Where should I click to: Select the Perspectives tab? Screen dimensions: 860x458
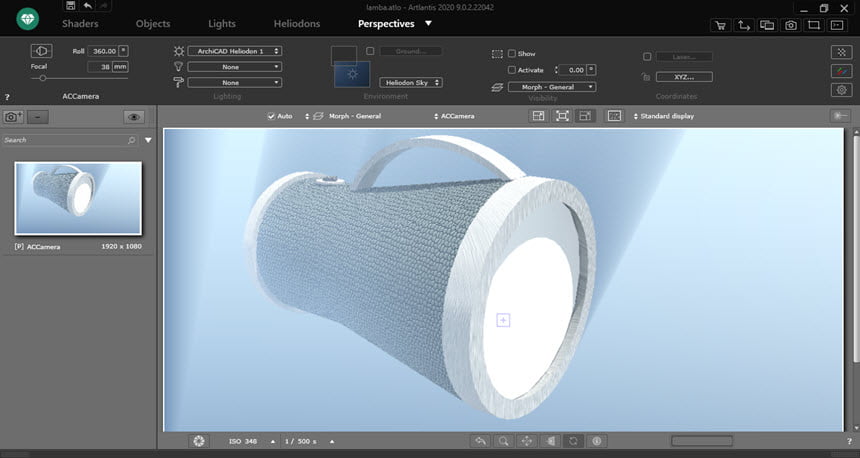(386, 24)
